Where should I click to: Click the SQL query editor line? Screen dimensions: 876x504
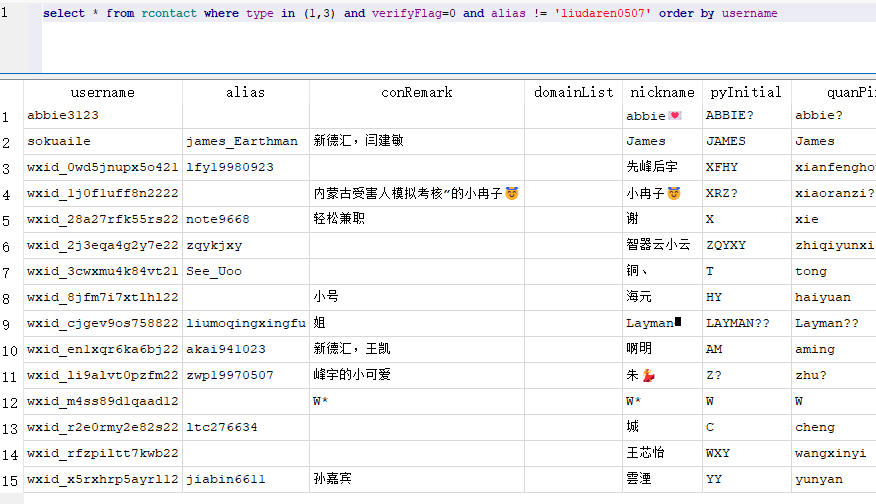tap(458, 13)
